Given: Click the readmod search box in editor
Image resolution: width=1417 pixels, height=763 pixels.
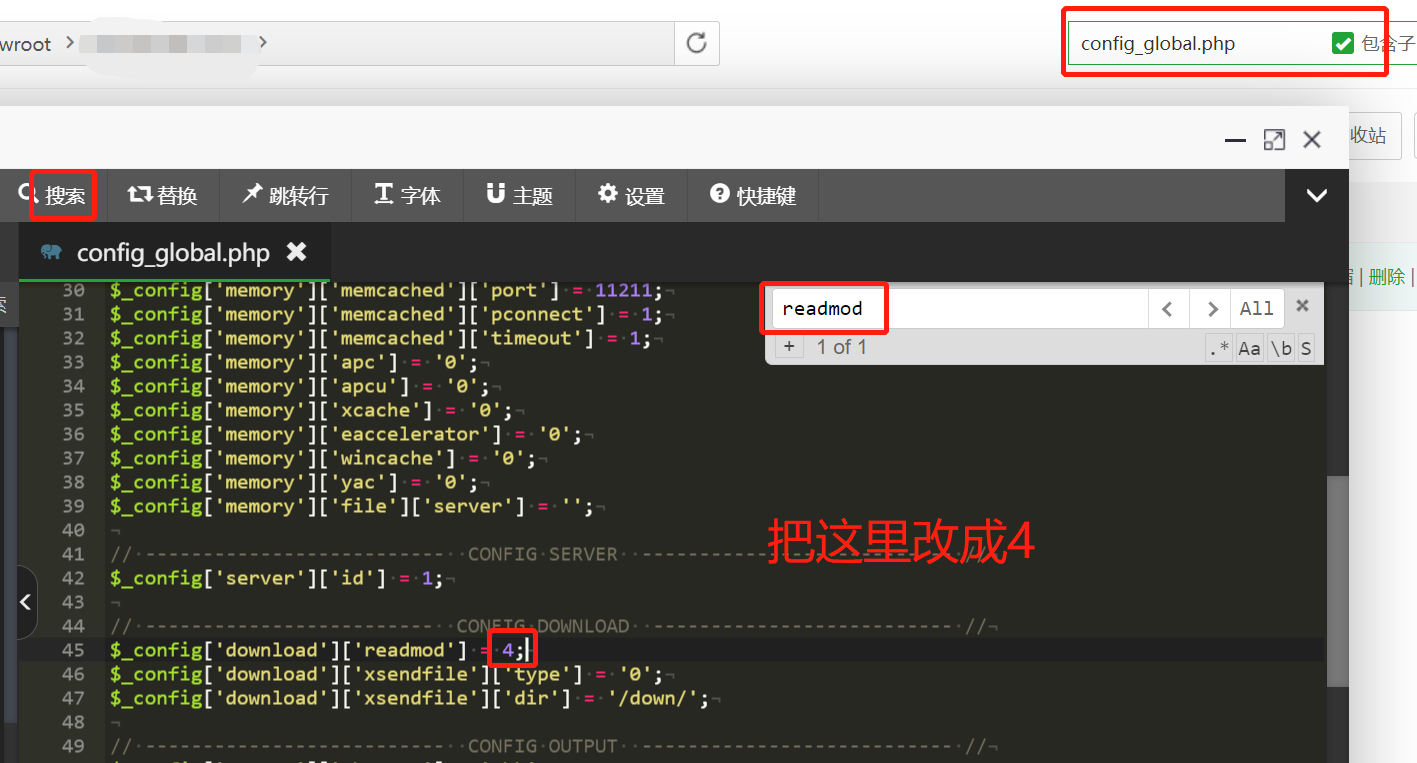Looking at the screenshot, I should pos(959,308).
